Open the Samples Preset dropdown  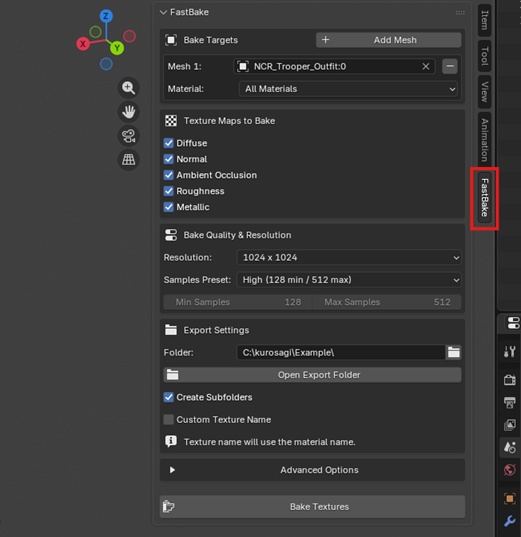(349, 280)
